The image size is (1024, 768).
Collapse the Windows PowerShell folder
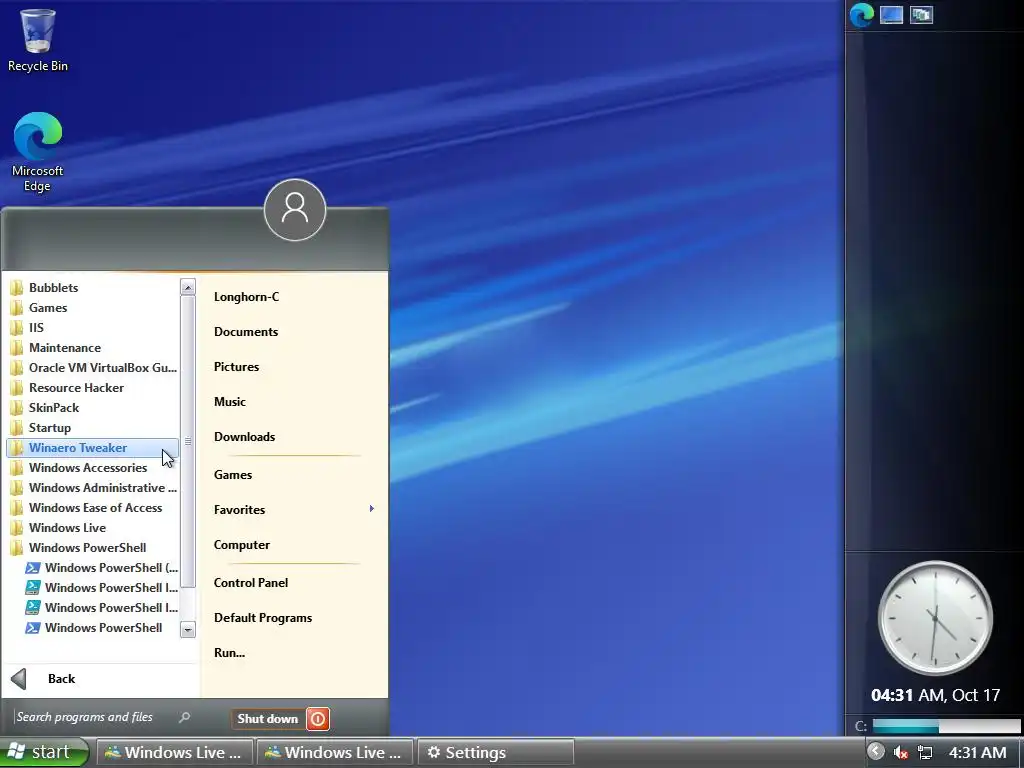pyautogui.click(x=91, y=548)
